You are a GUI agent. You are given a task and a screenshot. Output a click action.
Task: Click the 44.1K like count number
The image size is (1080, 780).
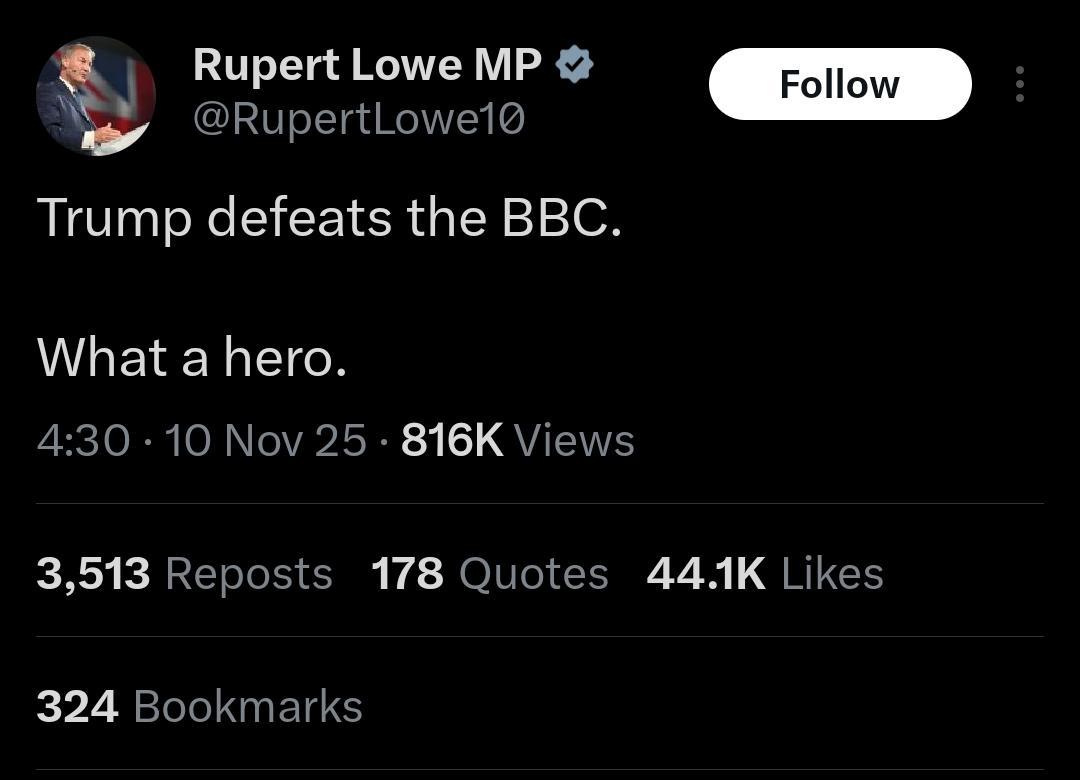706,574
